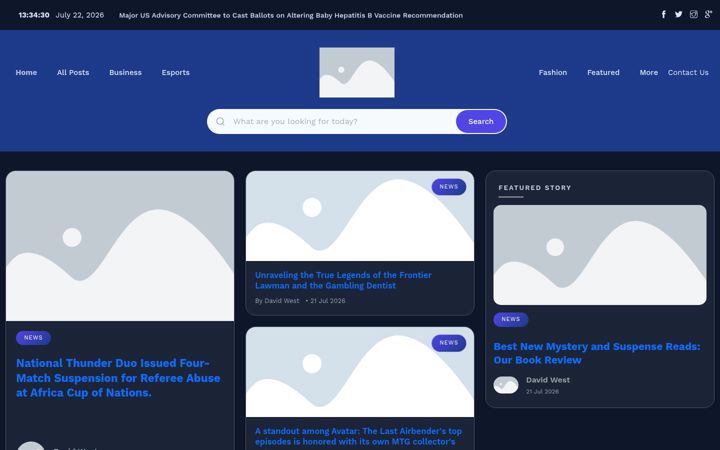720x450 pixels.
Task: Click the site logo placeholder image
Action: tap(357, 73)
